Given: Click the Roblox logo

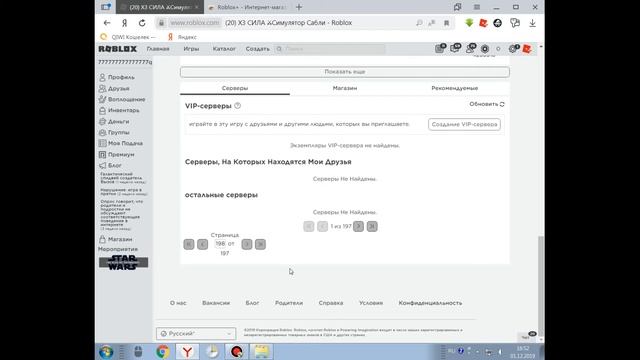Looking at the screenshot, I should click(118, 49).
